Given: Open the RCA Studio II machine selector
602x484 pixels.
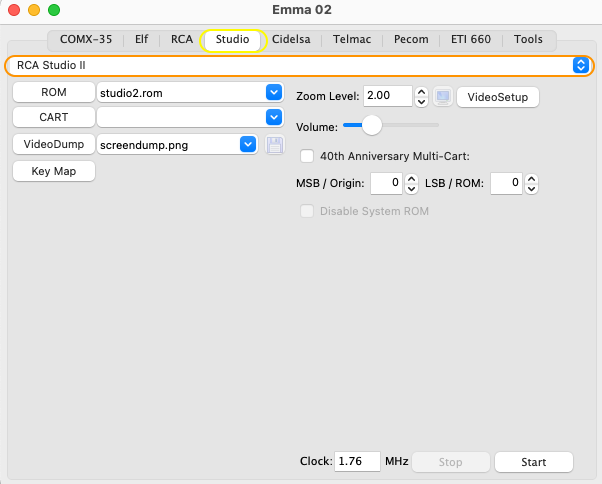Looking at the screenshot, I should coord(299,65).
